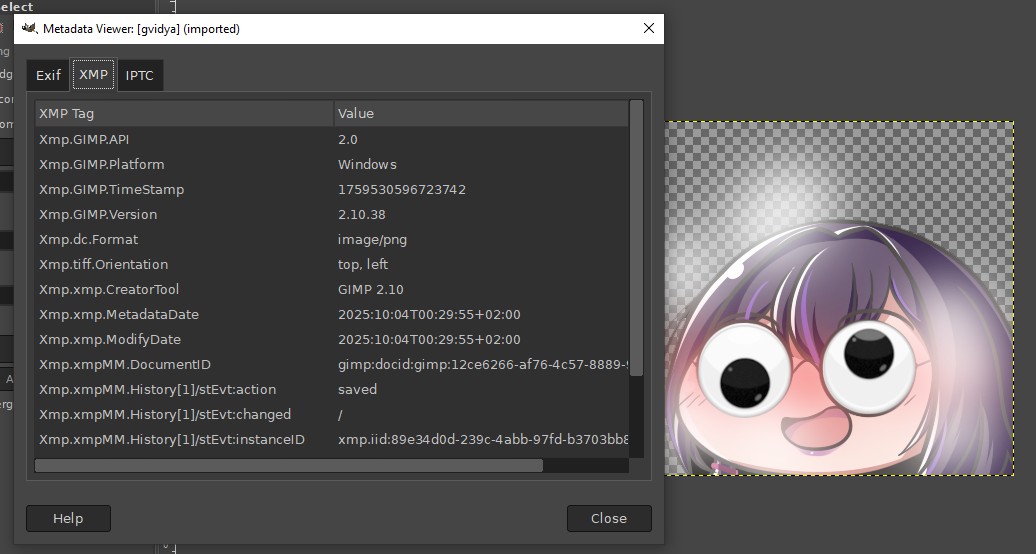Close the Metadata Viewer window with X
The width and height of the screenshot is (1036, 554).
pos(649,28)
